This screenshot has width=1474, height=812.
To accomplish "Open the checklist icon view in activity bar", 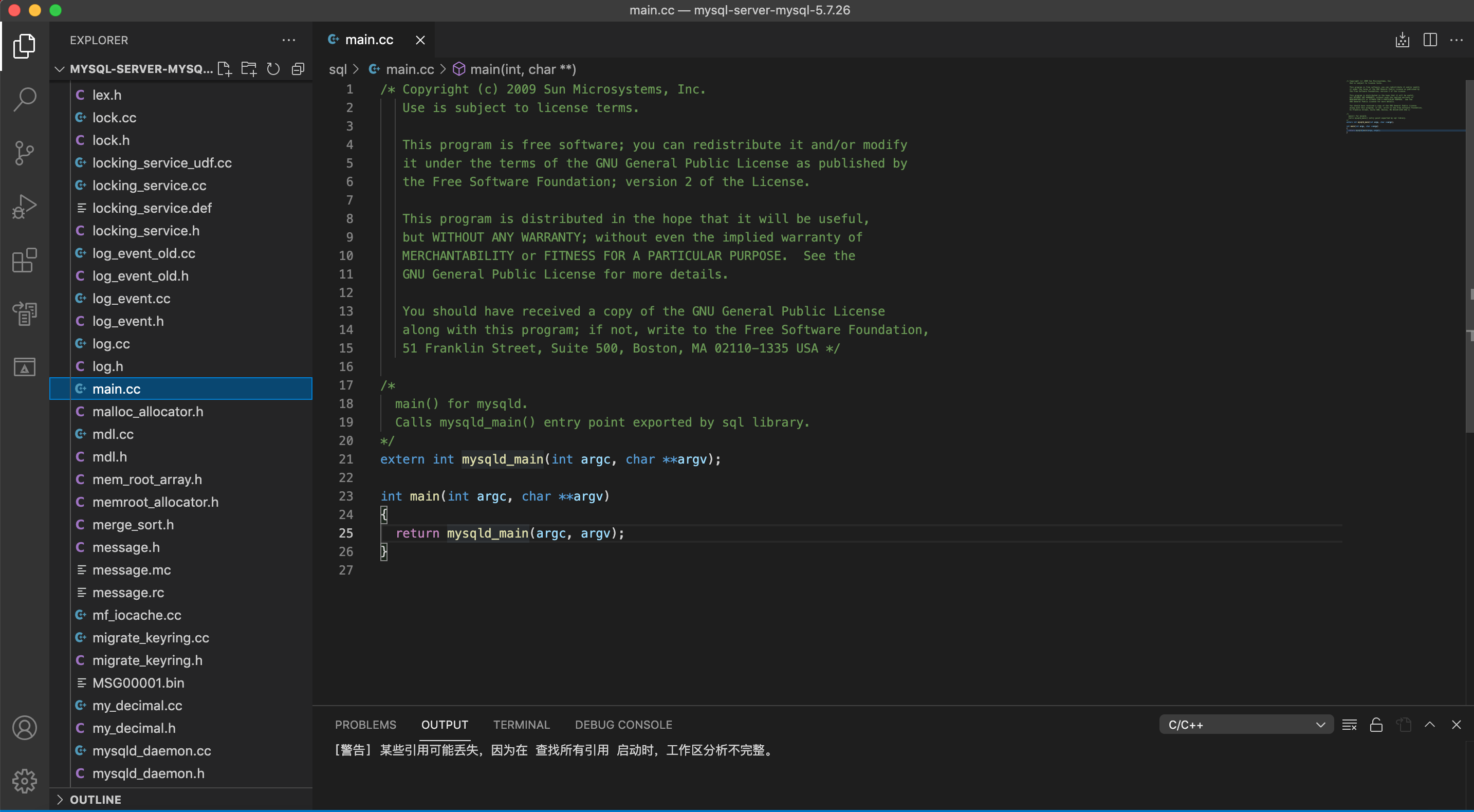I will pyautogui.click(x=24, y=313).
